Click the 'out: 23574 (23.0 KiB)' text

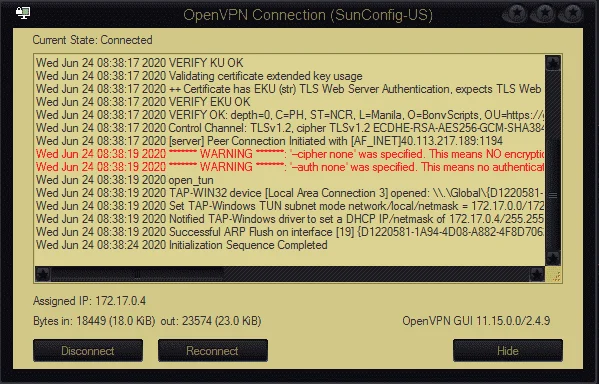[x=211, y=321]
